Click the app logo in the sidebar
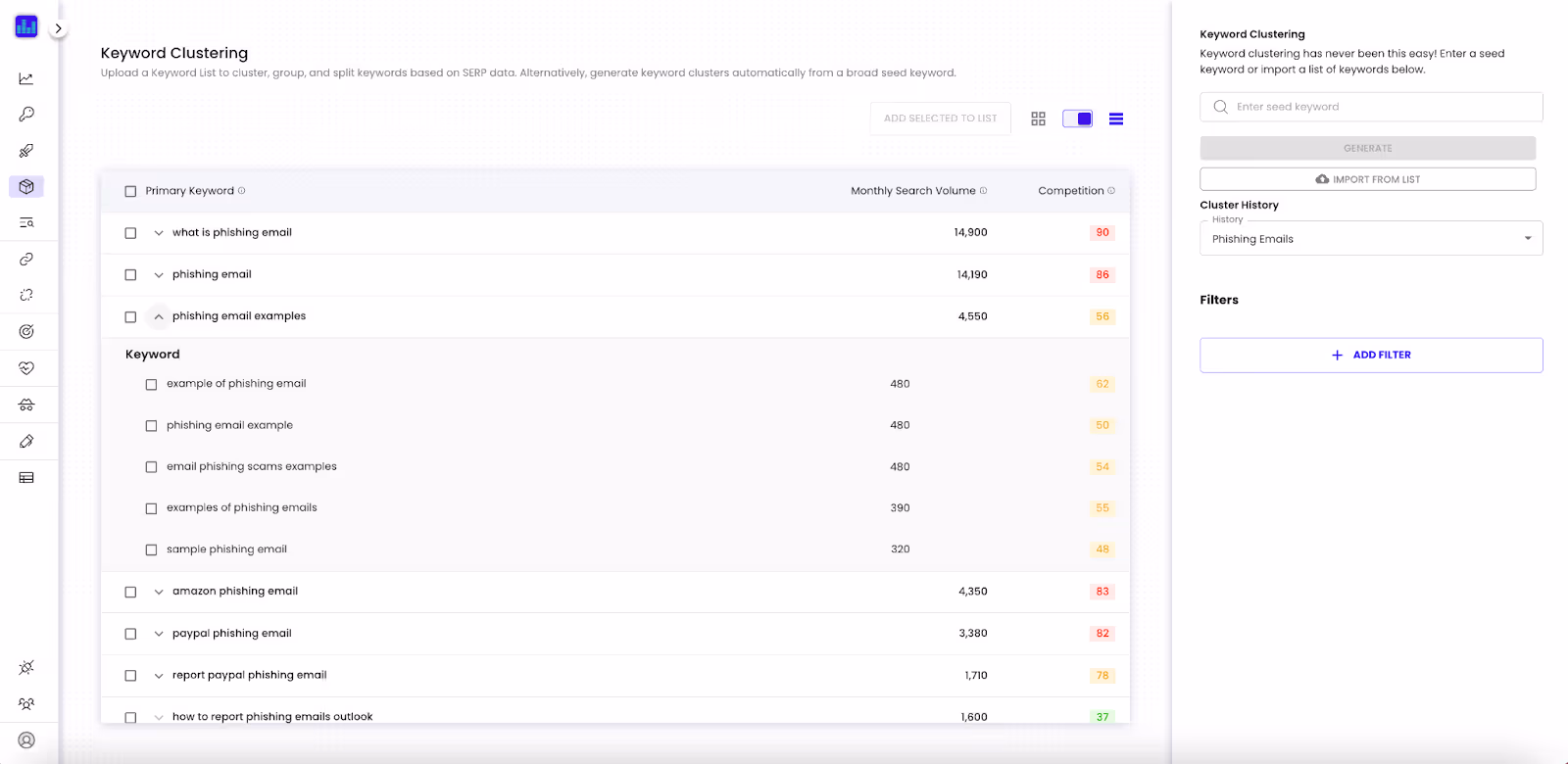The height and width of the screenshot is (764, 1568). [x=26, y=27]
